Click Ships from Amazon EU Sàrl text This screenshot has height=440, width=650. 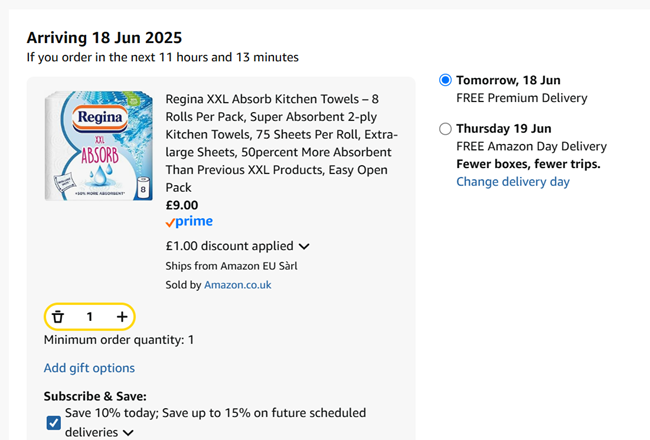[x=231, y=266]
